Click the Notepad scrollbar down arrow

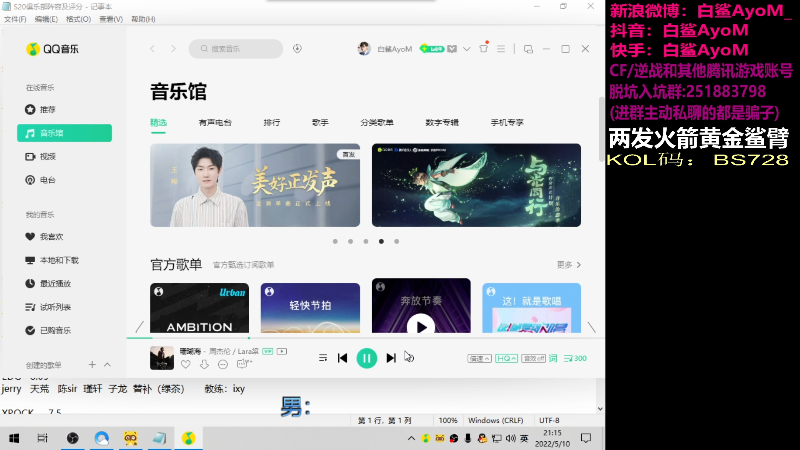600,409
